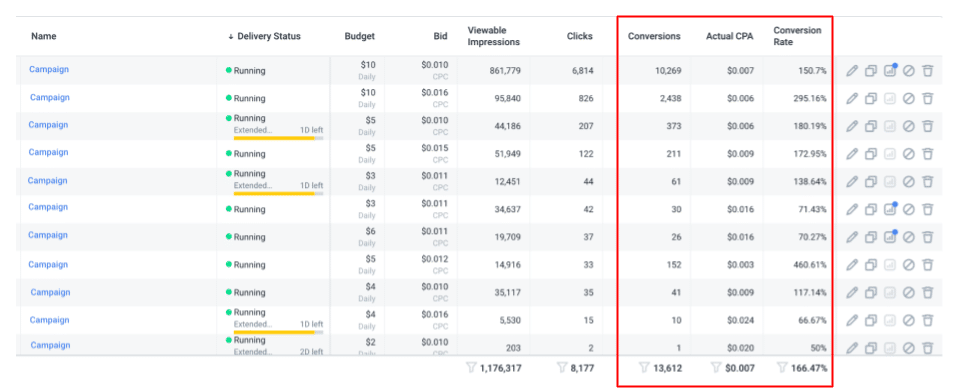Sort by Actual CPA column header

pyautogui.click(x=729, y=36)
